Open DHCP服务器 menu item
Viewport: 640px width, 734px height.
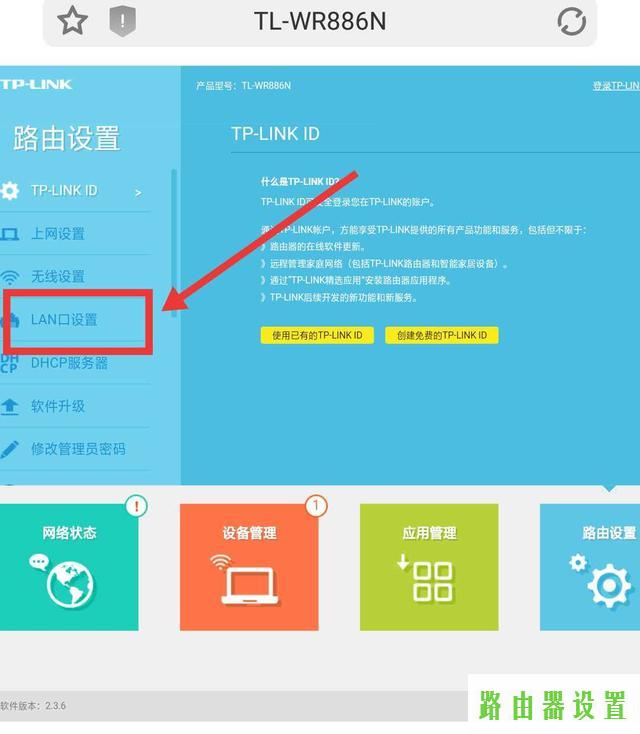pyautogui.click(x=69, y=363)
